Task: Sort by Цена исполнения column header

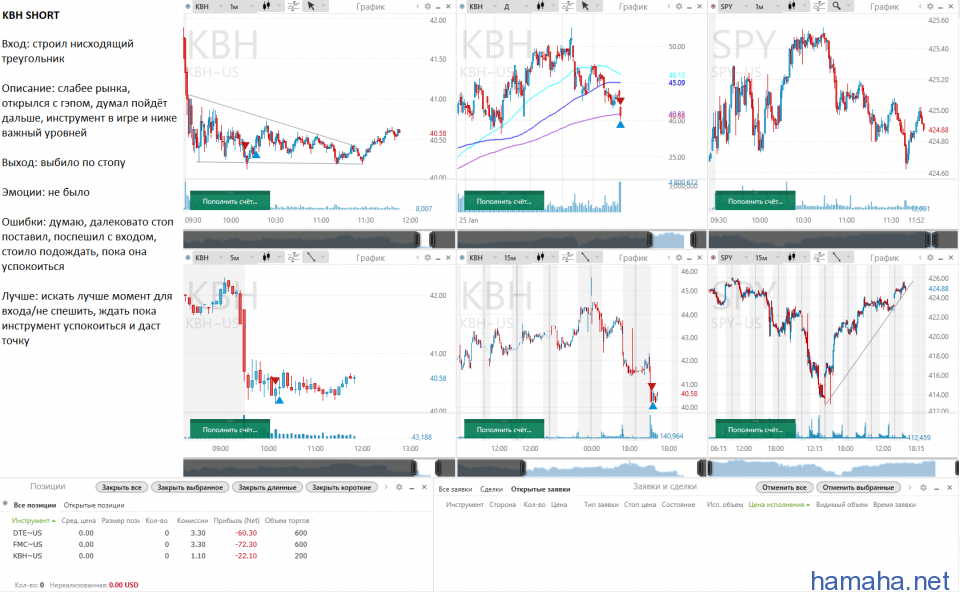Action: (x=779, y=504)
